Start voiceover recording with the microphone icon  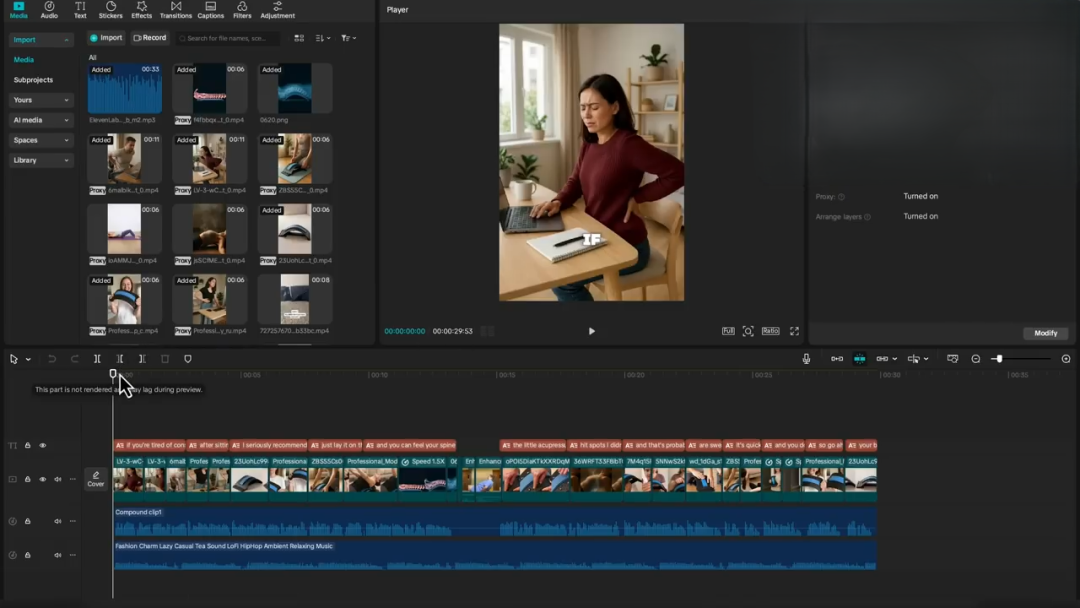pos(806,359)
